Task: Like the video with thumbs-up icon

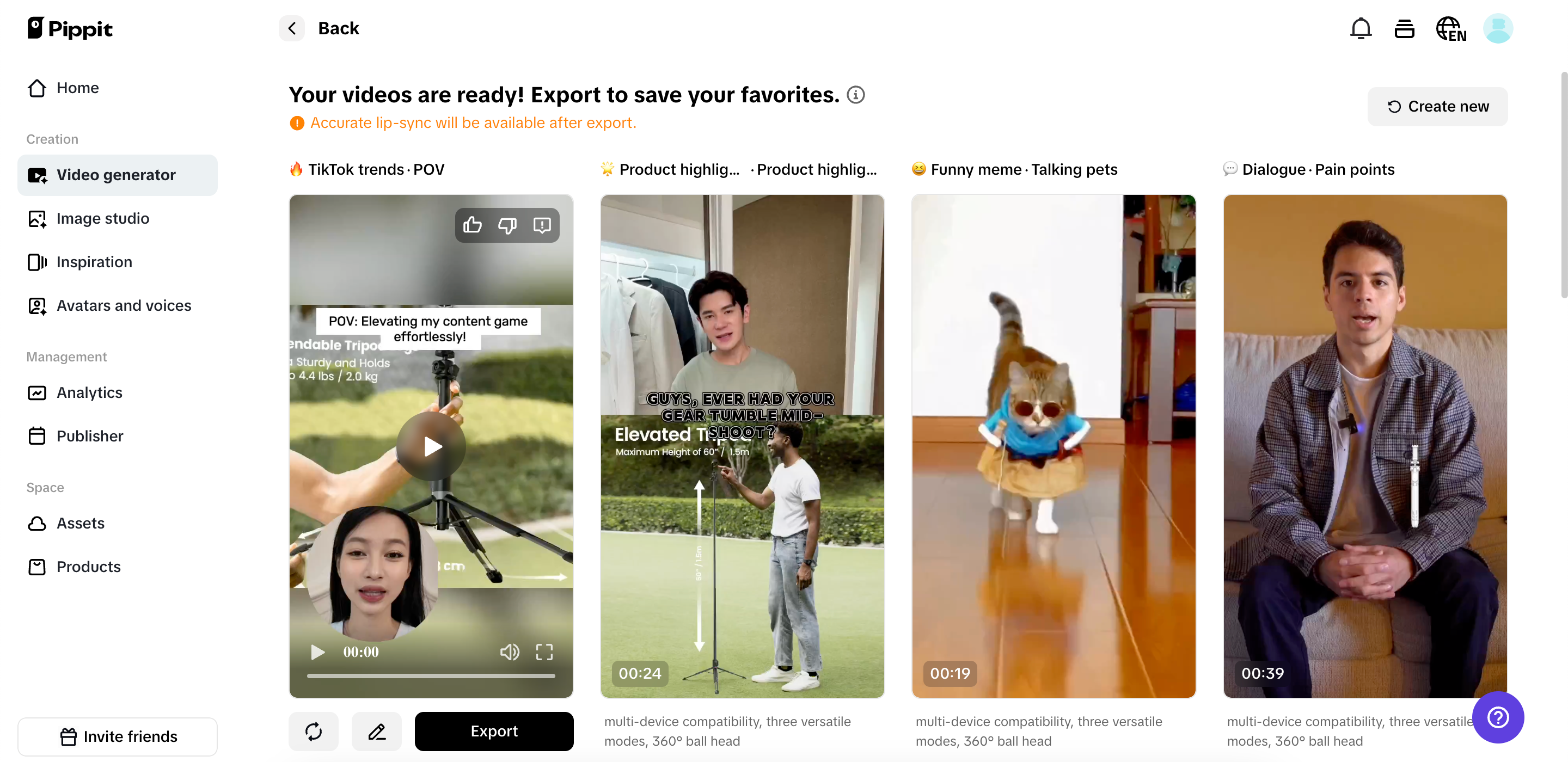Action: tap(473, 225)
